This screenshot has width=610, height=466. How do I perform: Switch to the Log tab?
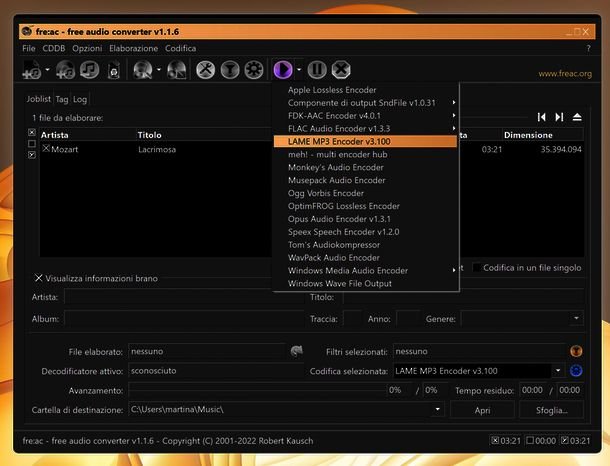point(80,99)
